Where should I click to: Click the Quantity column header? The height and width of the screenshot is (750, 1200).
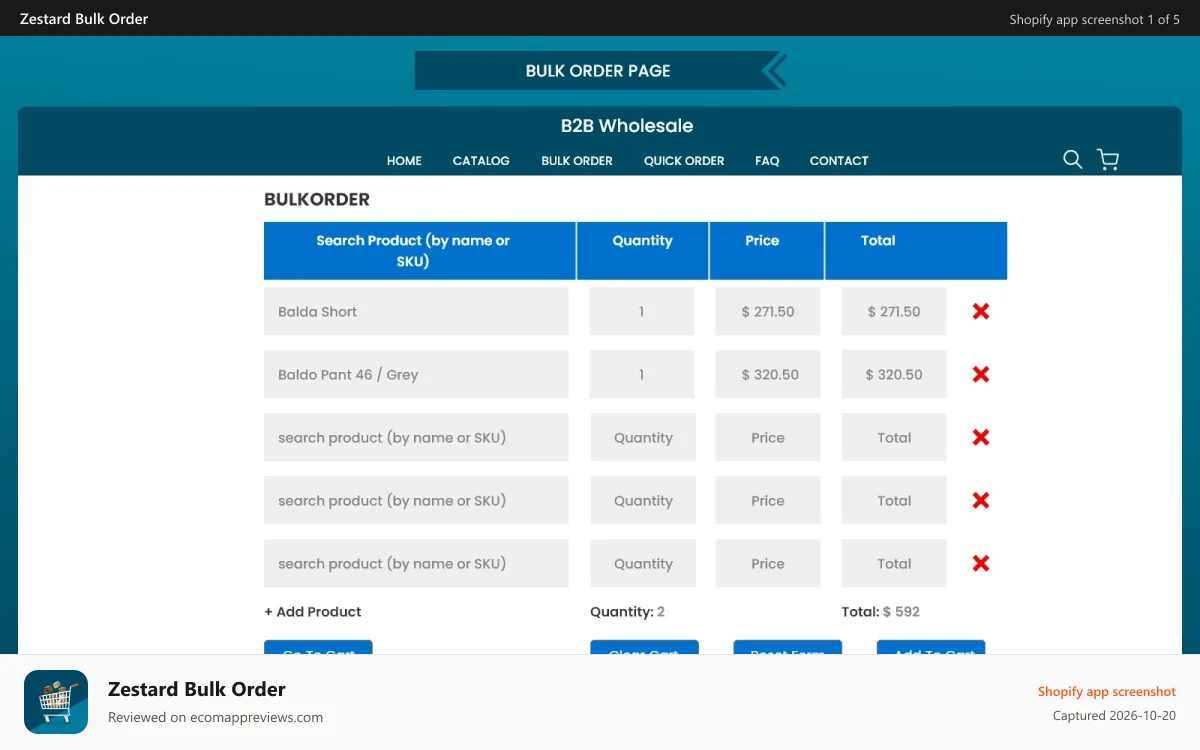pos(643,251)
